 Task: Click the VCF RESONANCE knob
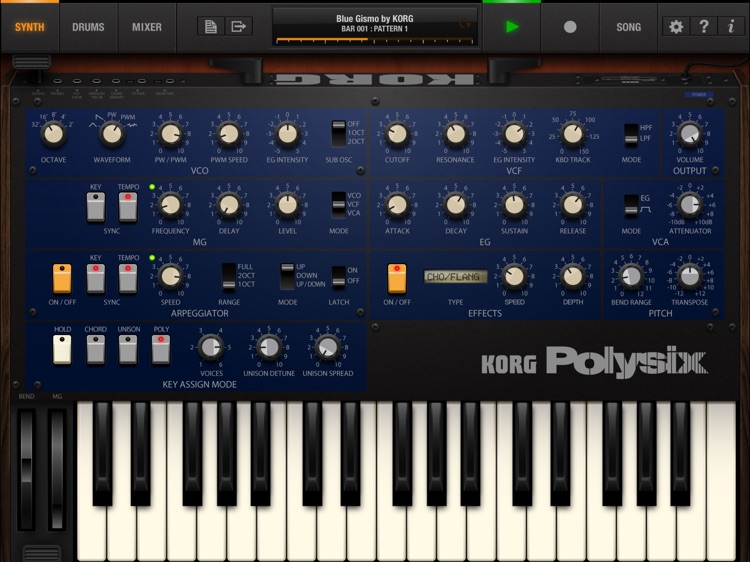(x=455, y=134)
